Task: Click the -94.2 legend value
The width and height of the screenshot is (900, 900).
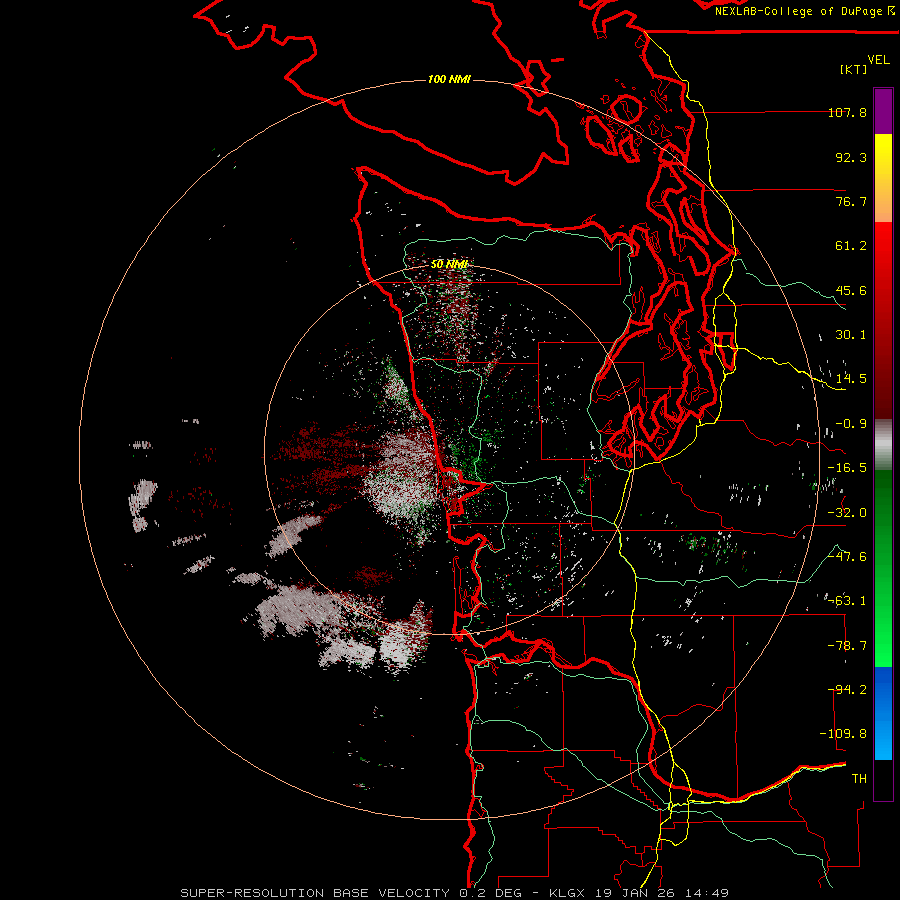Action: [847, 690]
